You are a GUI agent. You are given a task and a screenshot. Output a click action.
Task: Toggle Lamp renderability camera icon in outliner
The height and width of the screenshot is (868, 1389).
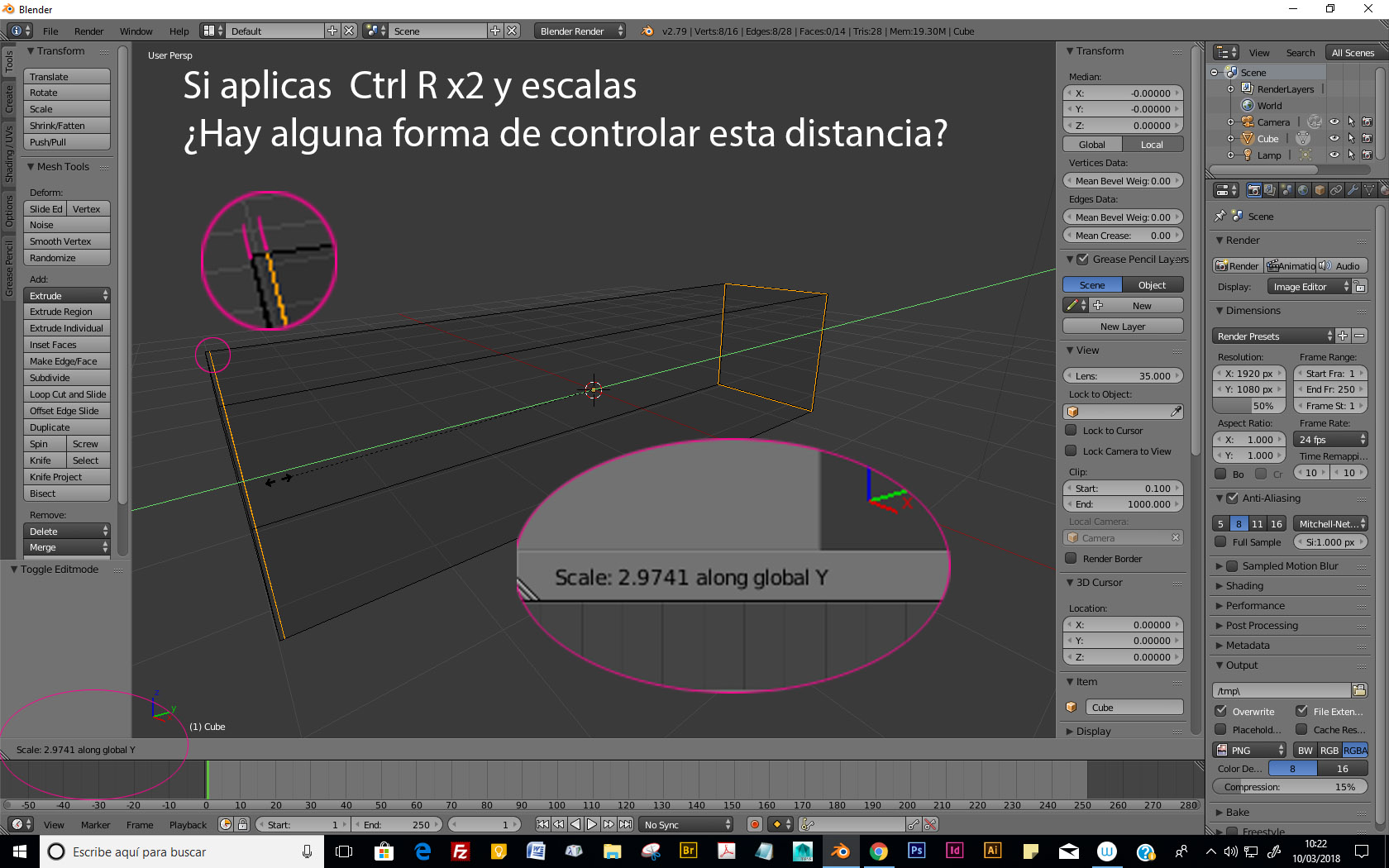click(1367, 155)
